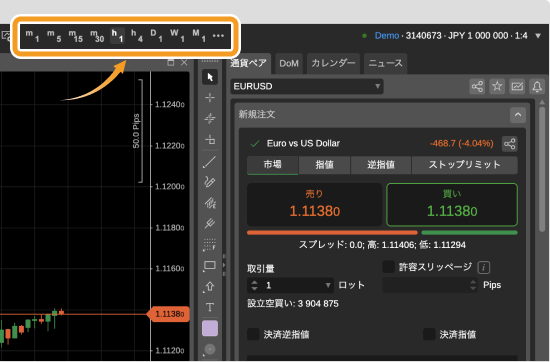Create price alert with bell icon

[537, 86]
